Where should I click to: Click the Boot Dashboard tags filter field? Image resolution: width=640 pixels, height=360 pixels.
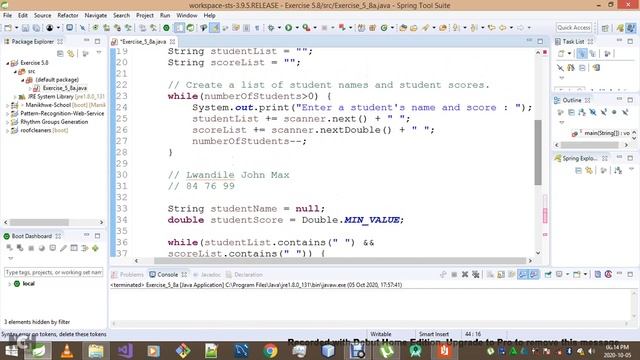pos(53,272)
